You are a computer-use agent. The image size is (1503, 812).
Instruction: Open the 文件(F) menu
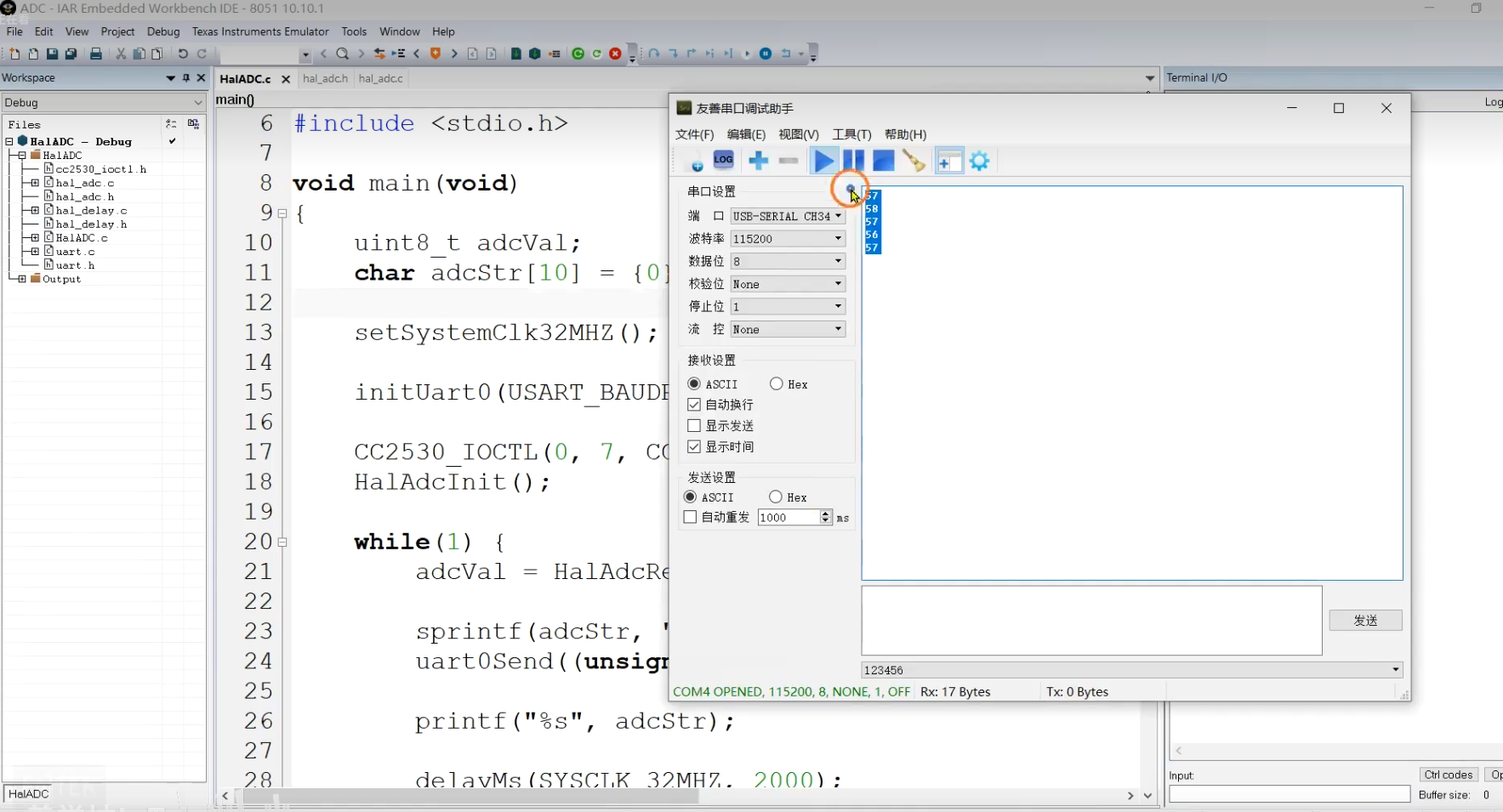coord(694,134)
